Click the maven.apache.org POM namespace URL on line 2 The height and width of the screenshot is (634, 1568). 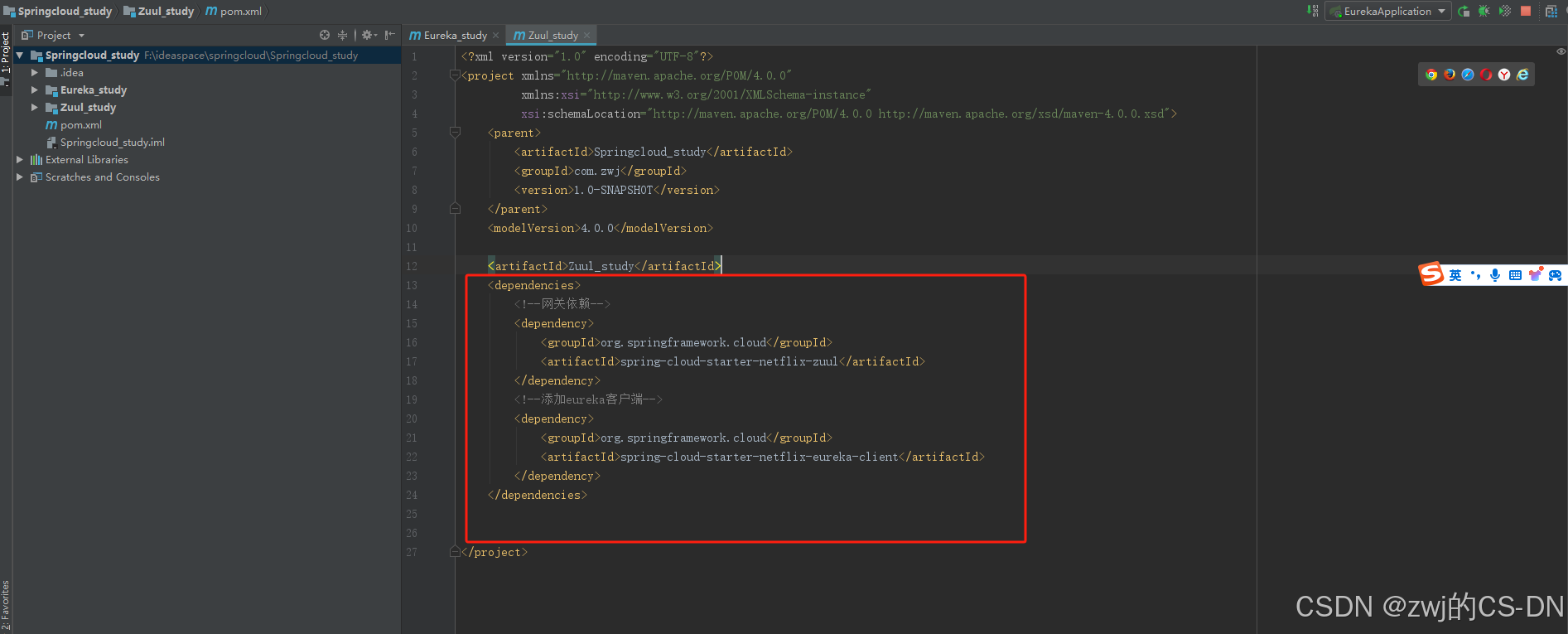pyautogui.click(x=678, y=75)
